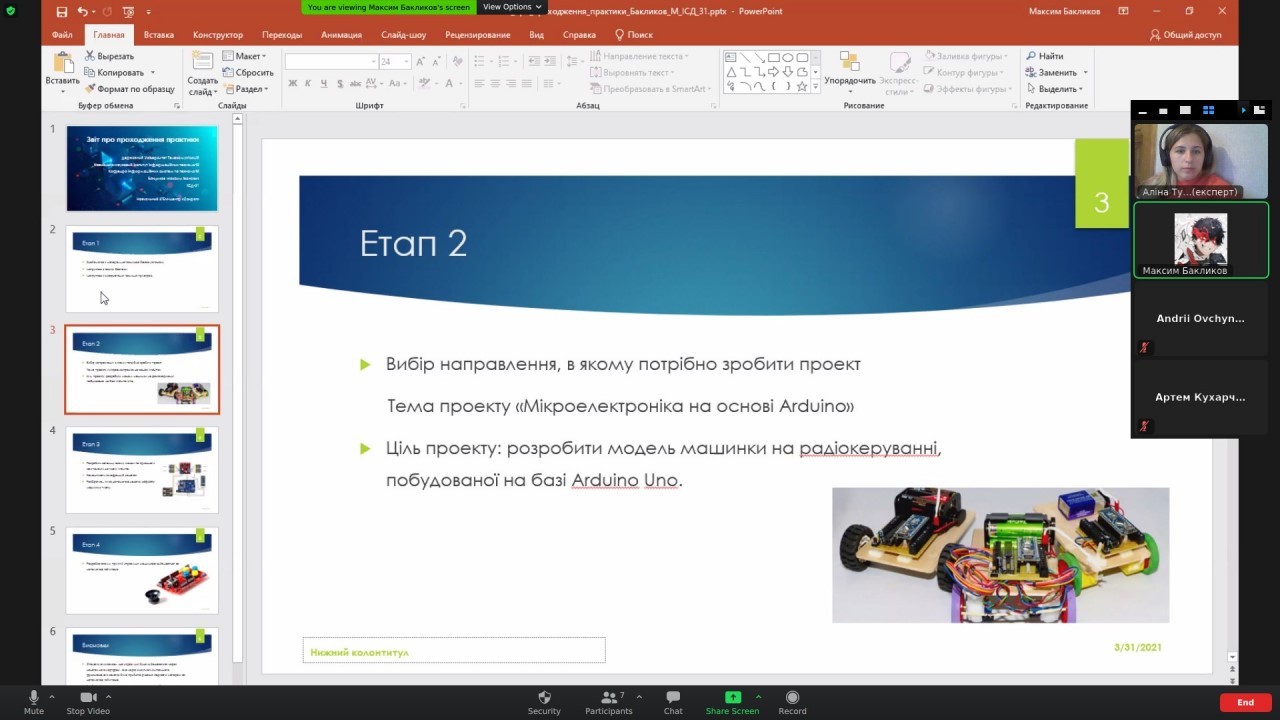This screenshot has height=720, width=1280.
Task: Create a new slide (Создать слайд)
Action: [203, 72]
